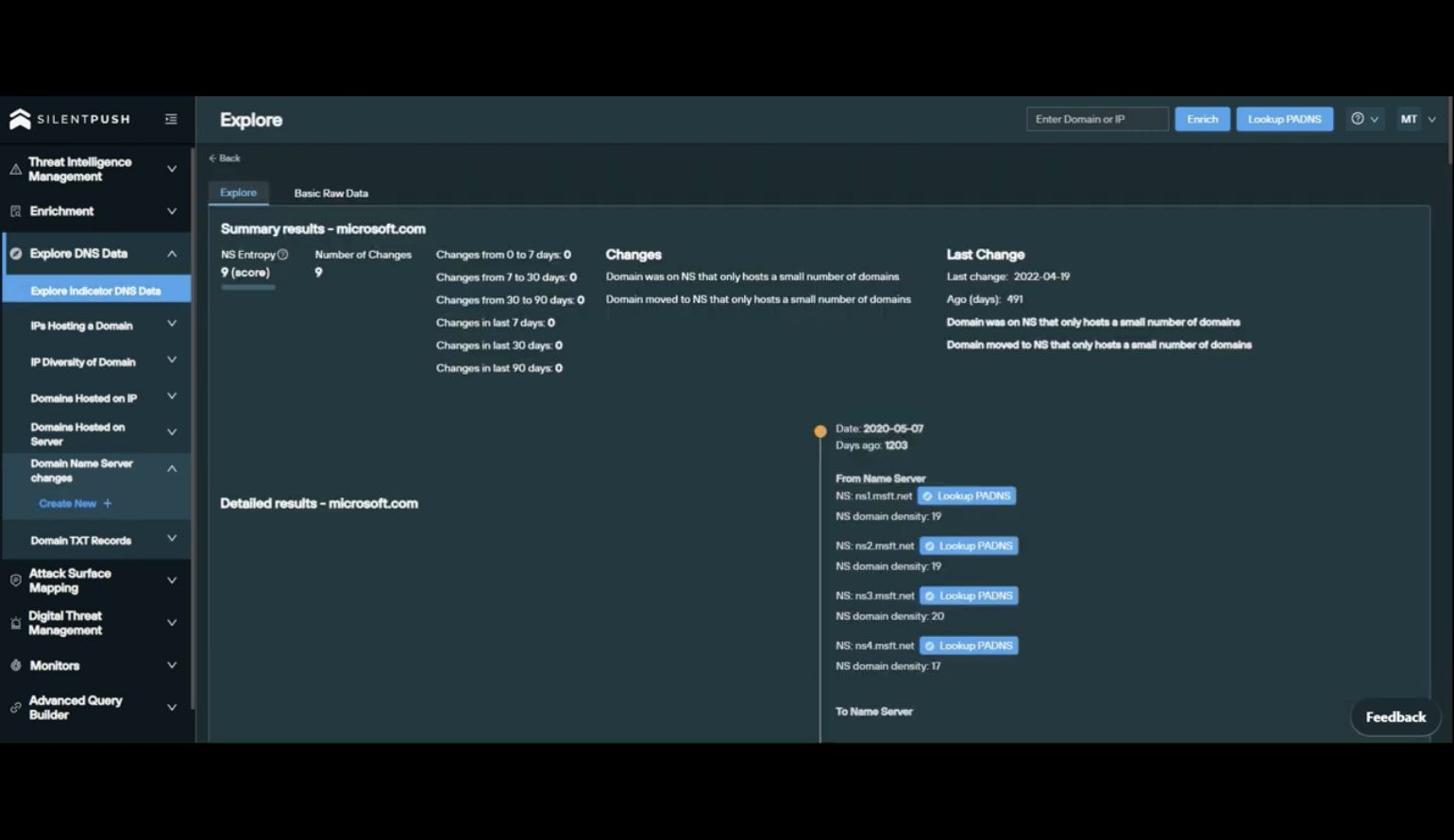1454x840 pixels.
Task: Focus the Enter Domain or IP field
Action: click(x=1096, y=119)
